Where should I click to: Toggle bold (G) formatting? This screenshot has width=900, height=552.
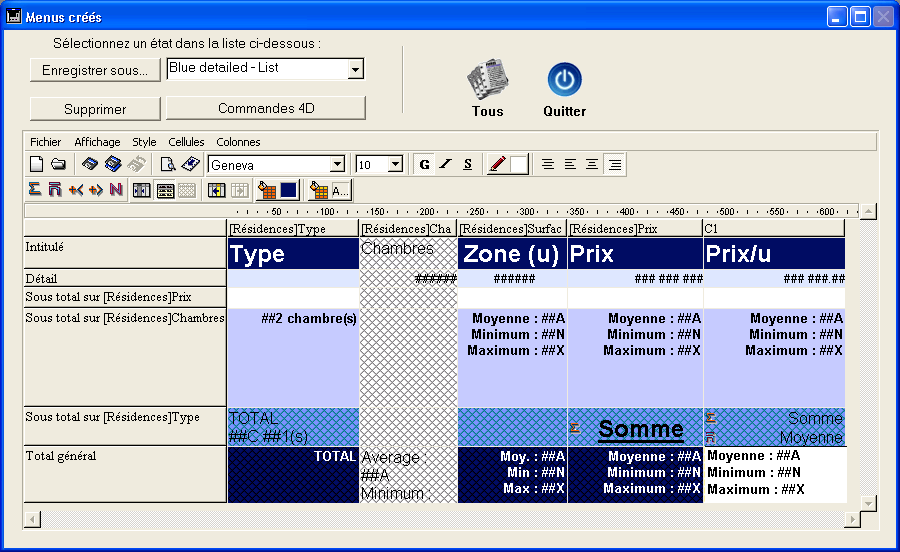(424, 165)
